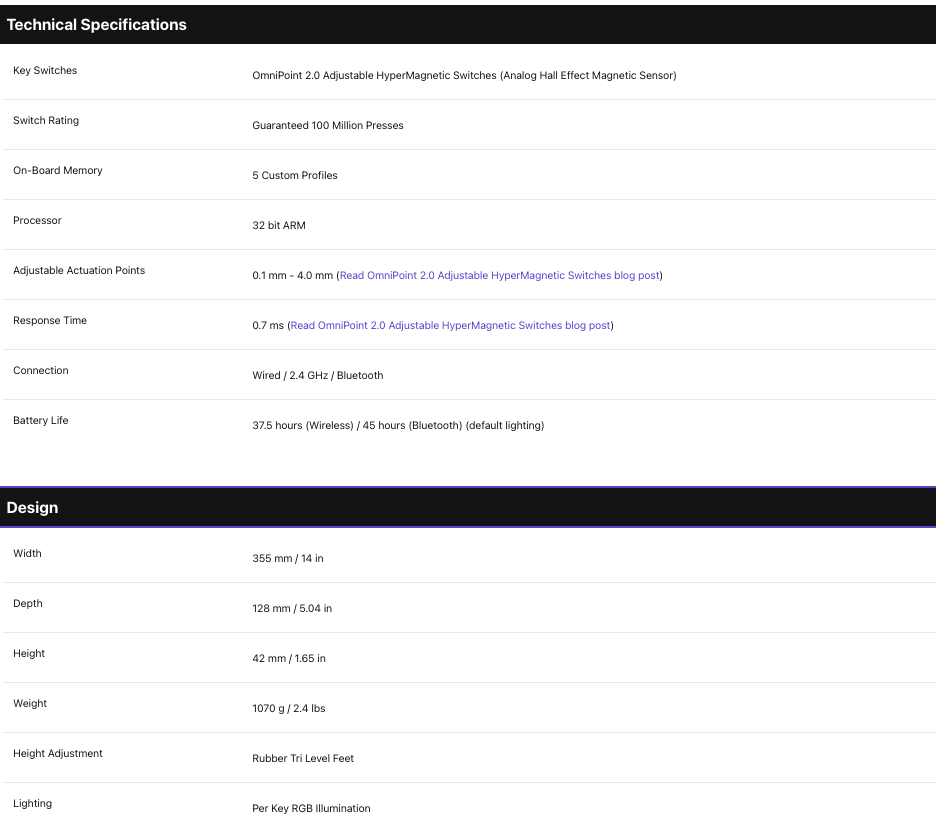The width and height of the screenshot is (936, 838).
Task: Select the 32 bit ARM processor value
Action: (279, 226)
